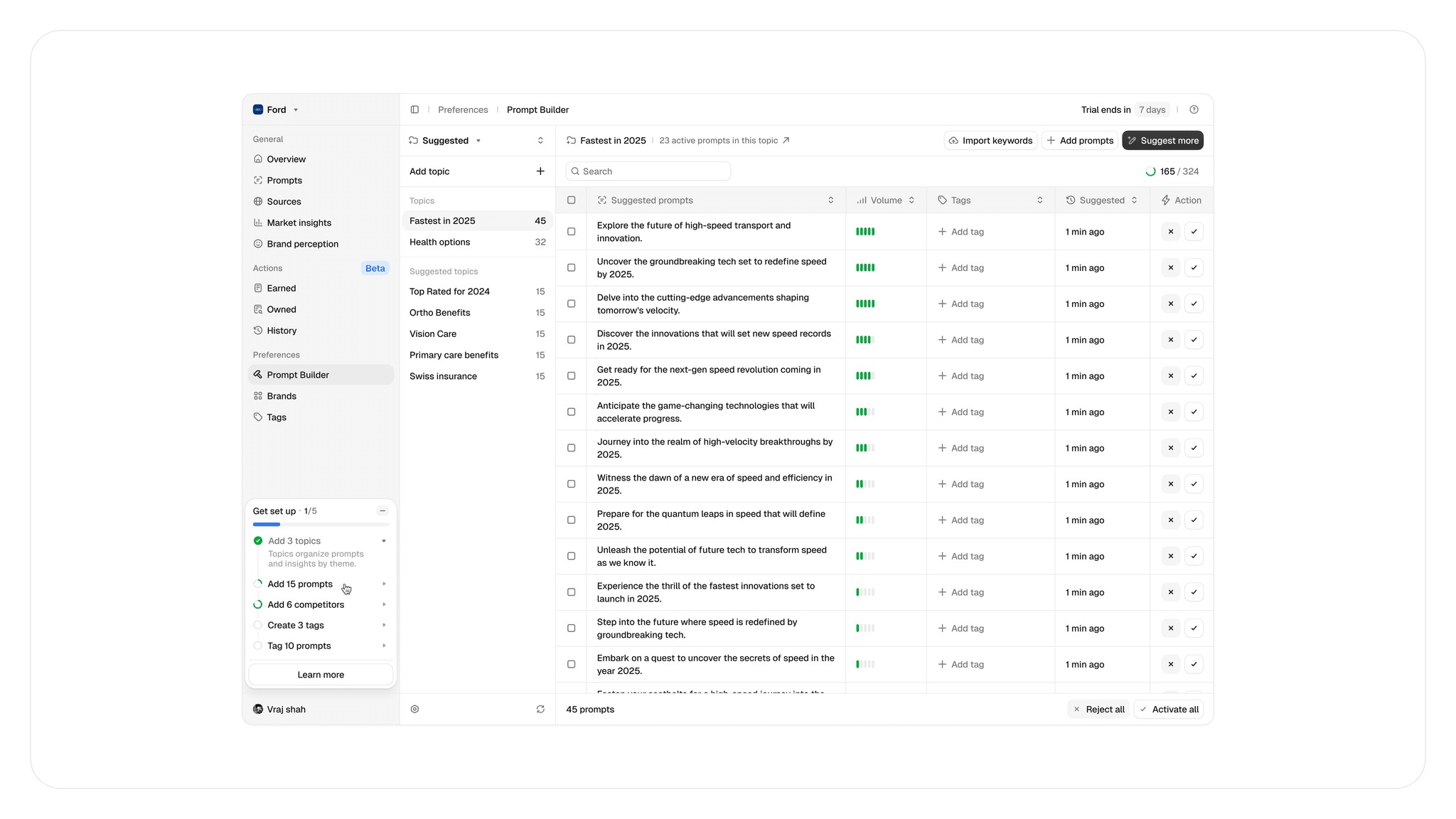Select checkbox for 'Get ready for the next-gen' prompt
This screenshot has height=819, width=1456.
pyautogui.click(x=571, y=376)
